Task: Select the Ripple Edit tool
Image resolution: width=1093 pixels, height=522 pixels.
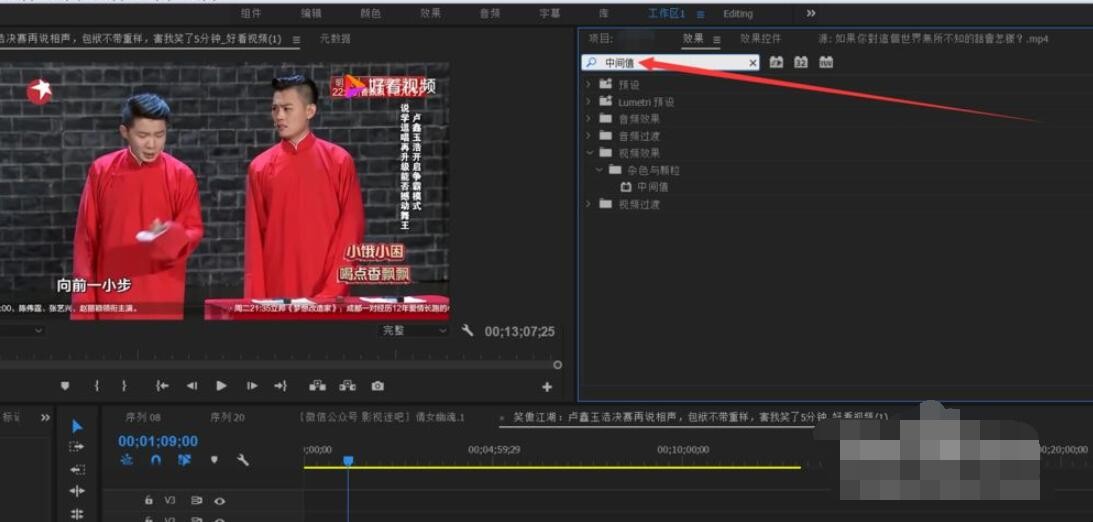Action: pyautogui.click(x=77, y=470)
